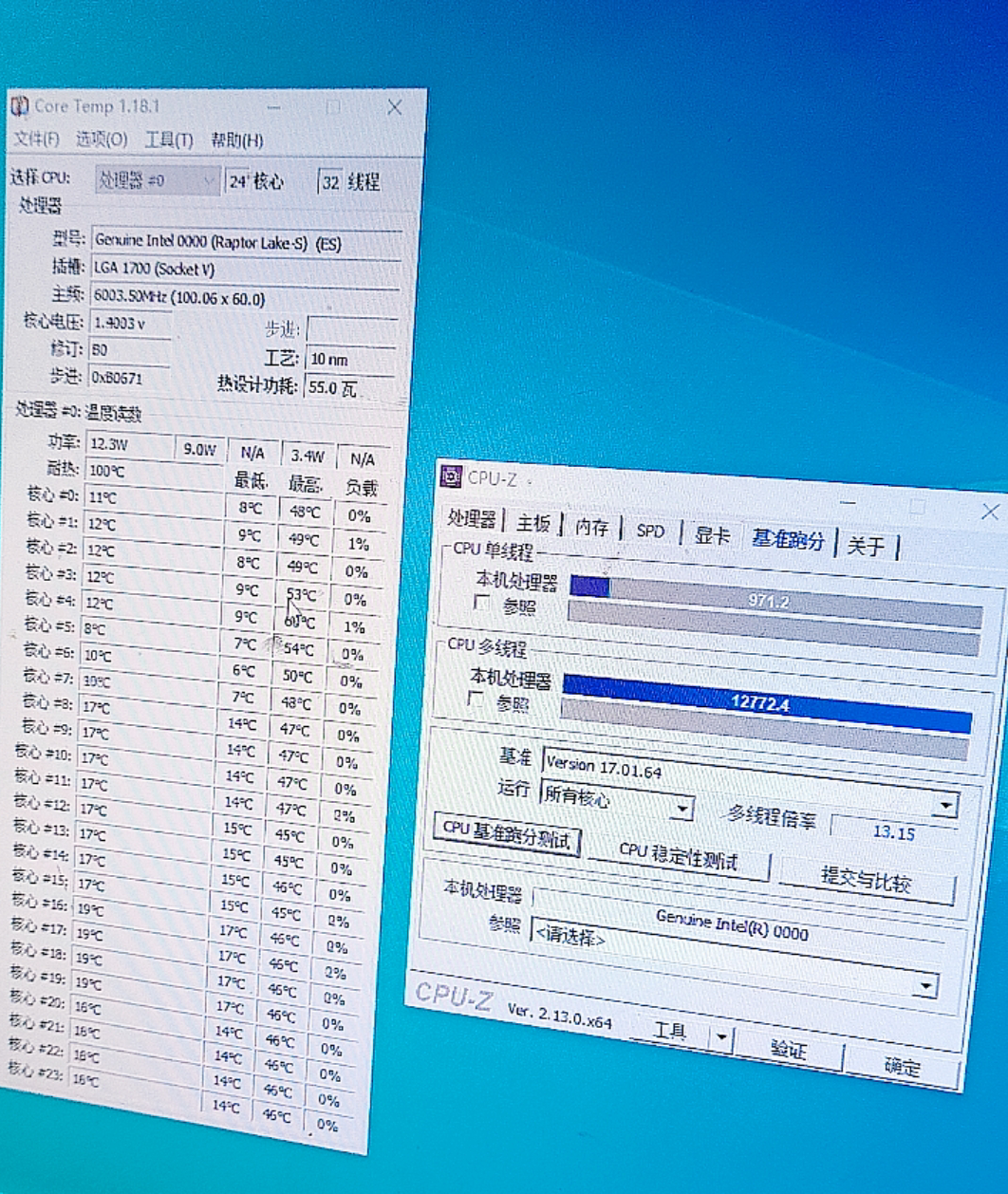
Task: Click the 多线程倍率 13.15 field
Action: coord(892,832)
